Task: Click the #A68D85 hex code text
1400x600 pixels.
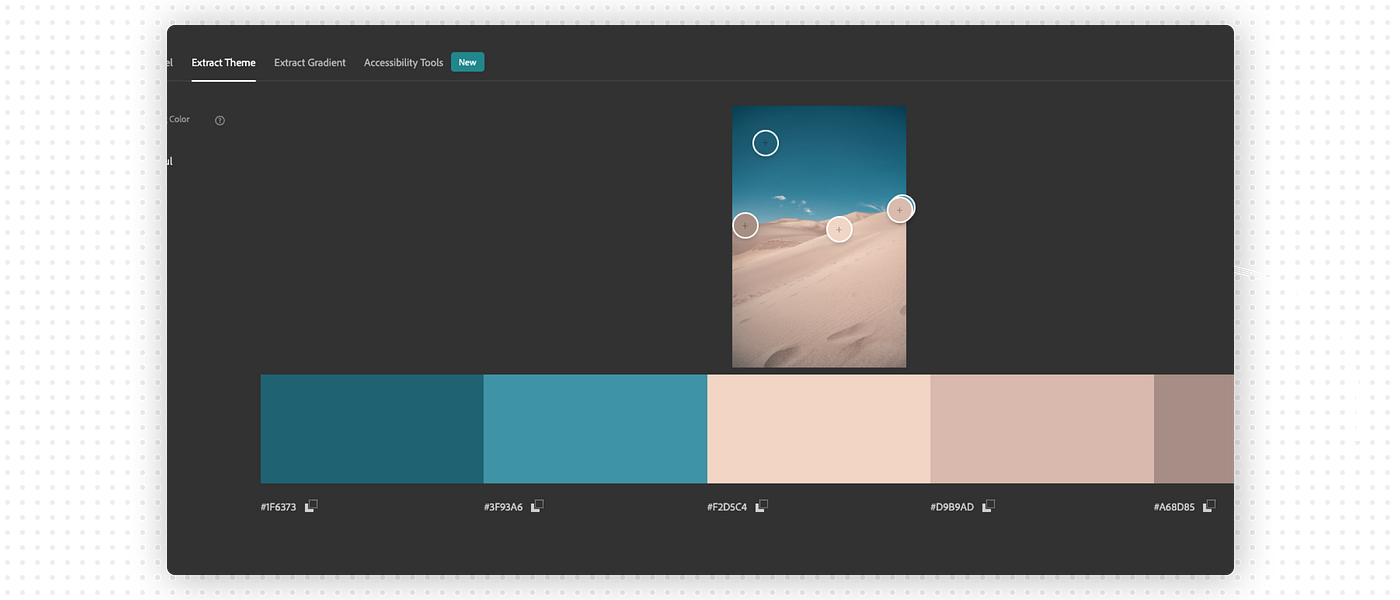Action: [1174, 507]
